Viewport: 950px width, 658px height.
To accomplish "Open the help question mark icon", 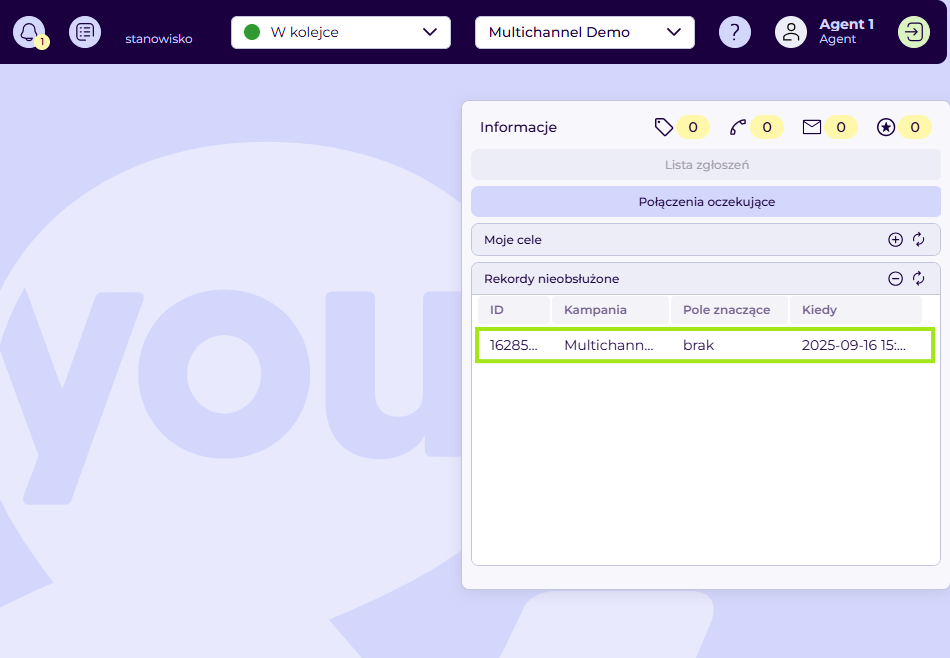I will point(734,32).
